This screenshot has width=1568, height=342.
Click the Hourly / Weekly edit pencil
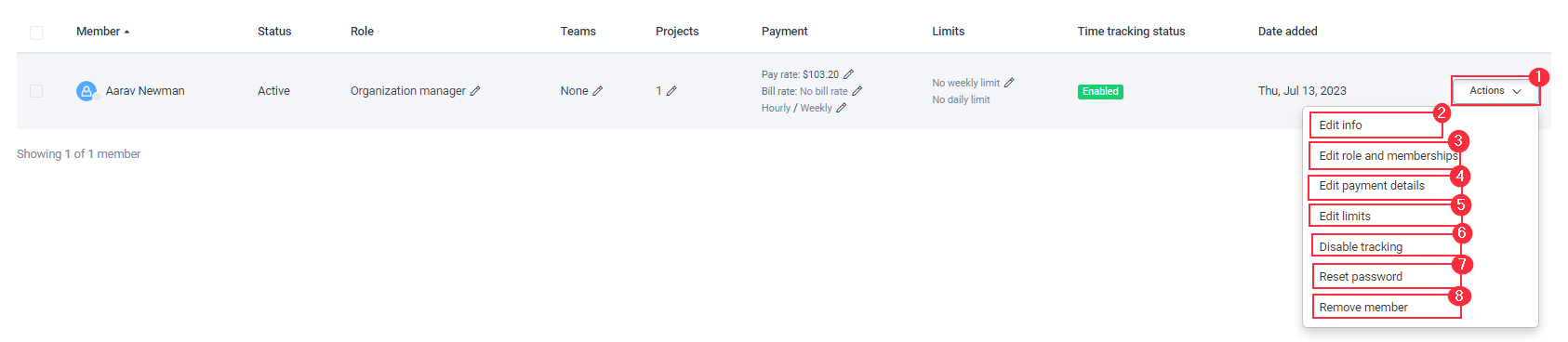coord(842,108)
